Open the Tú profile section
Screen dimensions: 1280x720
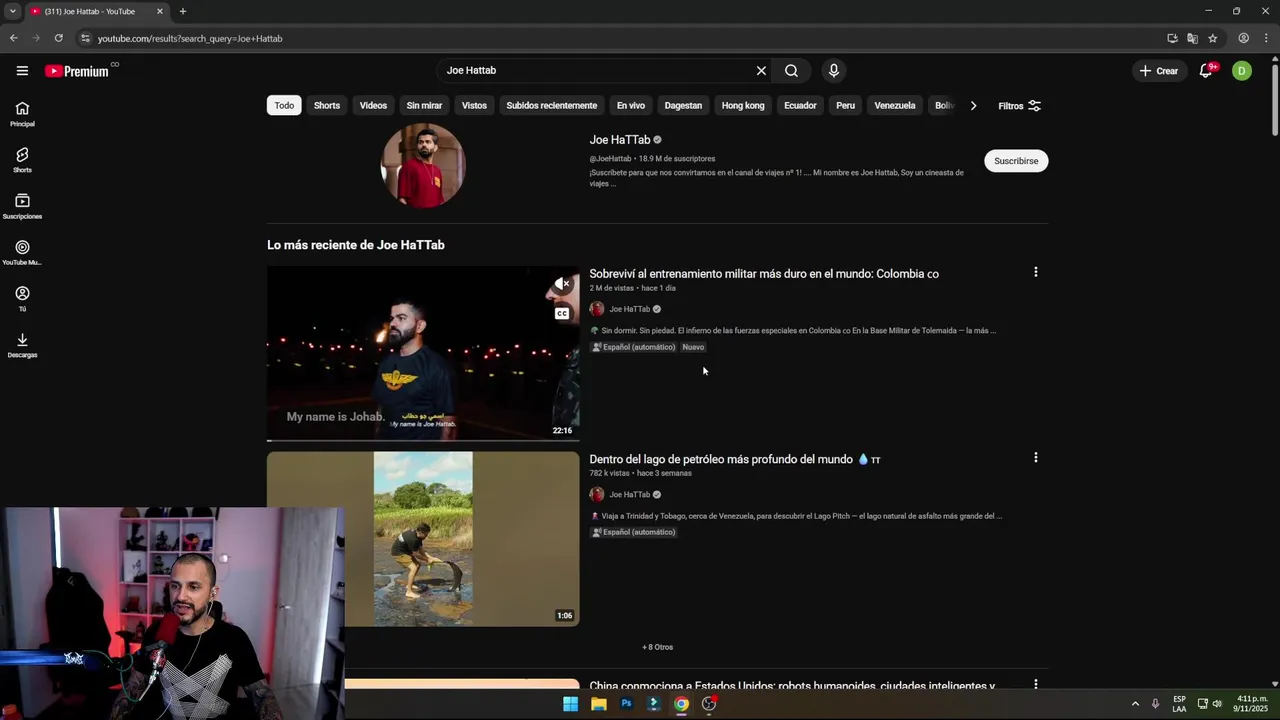pos(22,298)
